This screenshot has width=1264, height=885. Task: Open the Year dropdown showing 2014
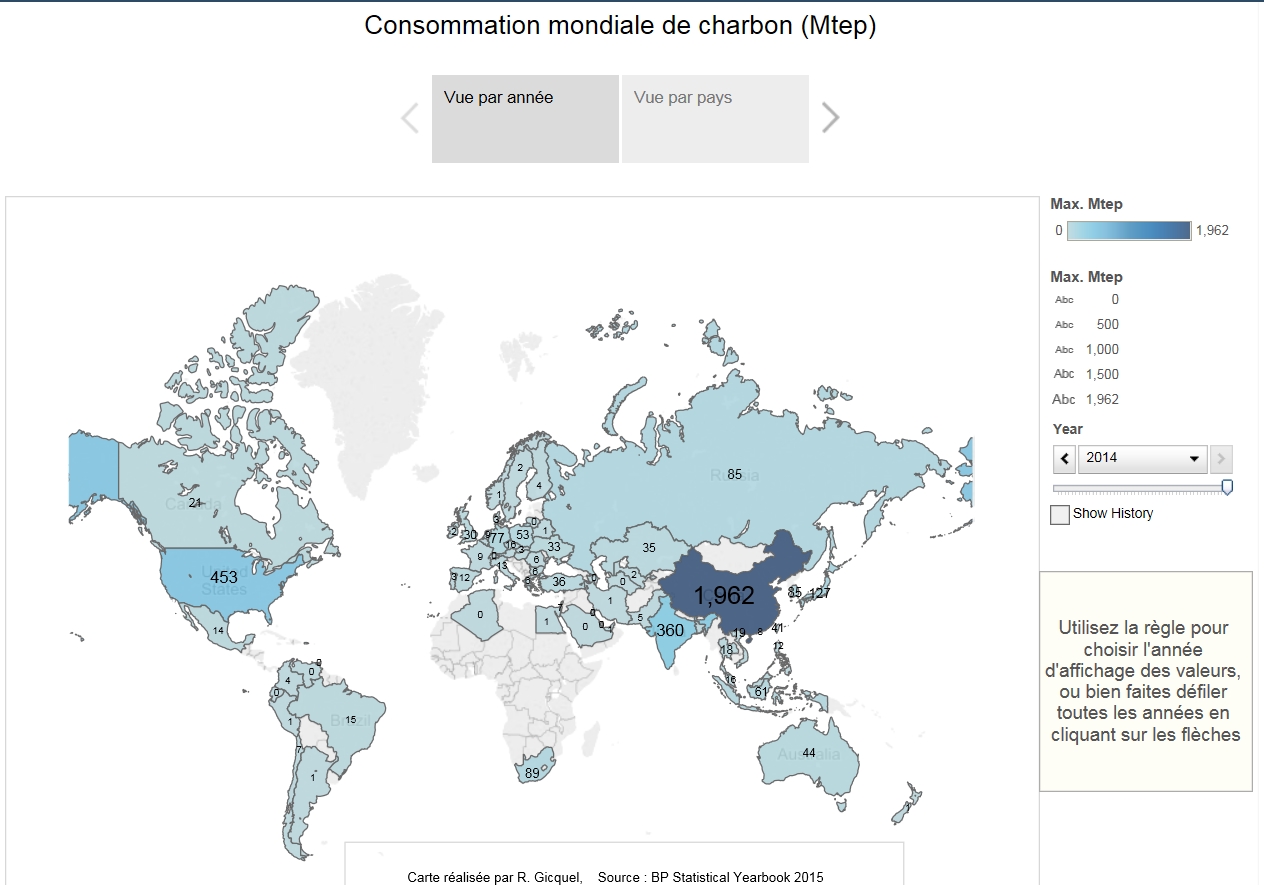[1143, 459]
